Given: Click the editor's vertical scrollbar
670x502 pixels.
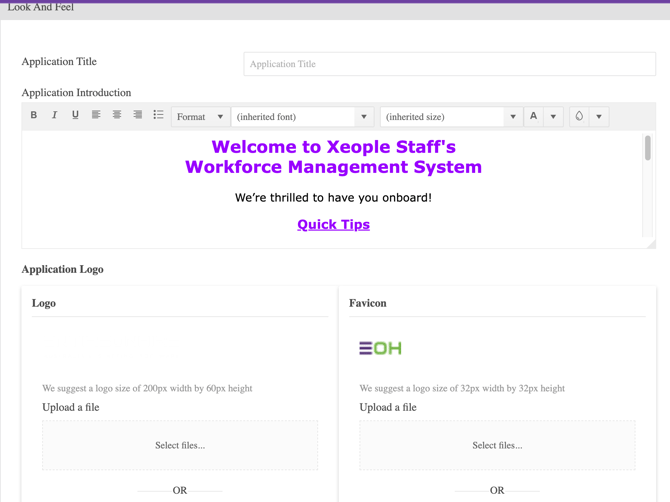Looking at the screenshot, I should (648, 149).
